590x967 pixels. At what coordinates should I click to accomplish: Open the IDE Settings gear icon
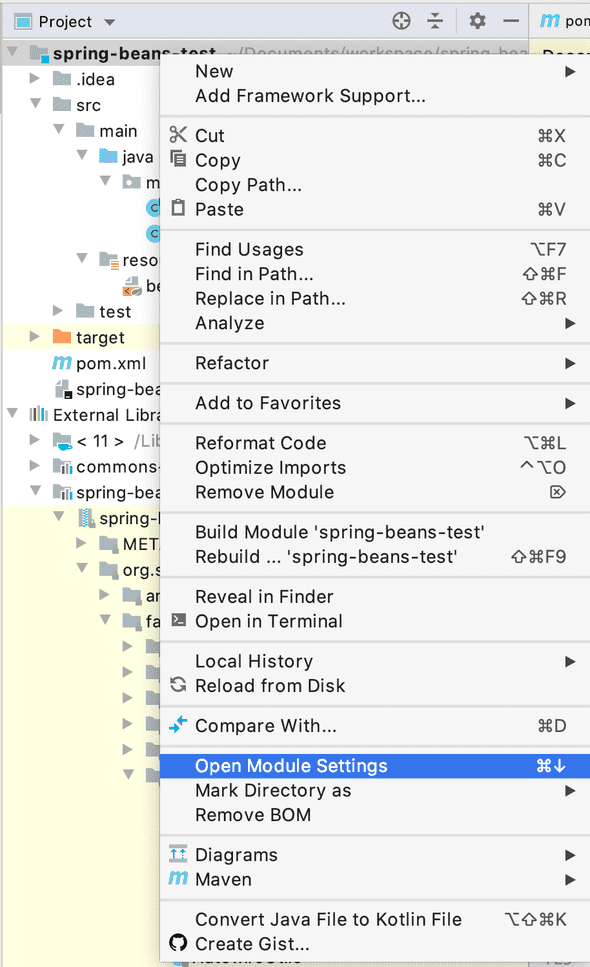click(x=477, y=20)
